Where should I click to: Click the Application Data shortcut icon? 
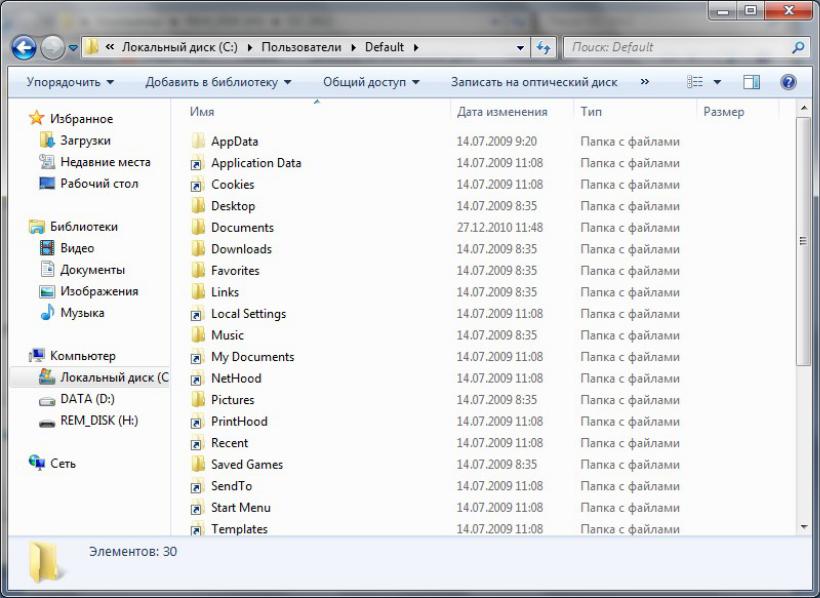pos(198,163)
